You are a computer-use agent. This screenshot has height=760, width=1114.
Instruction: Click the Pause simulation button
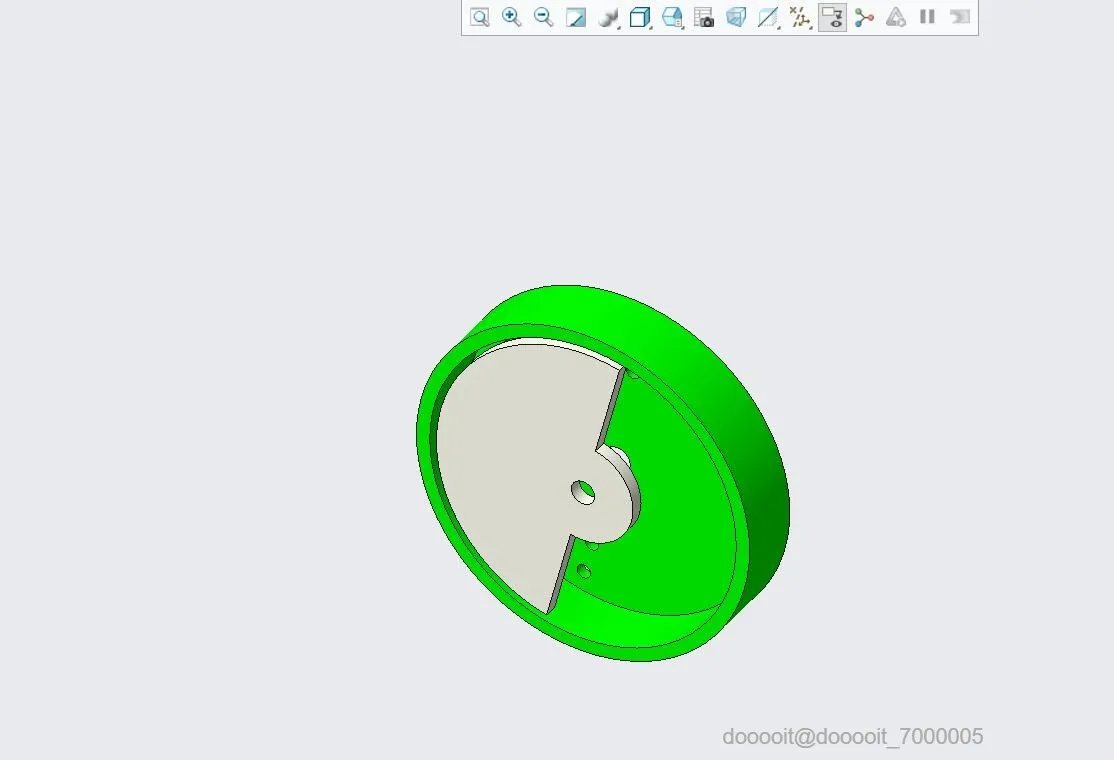927,17
